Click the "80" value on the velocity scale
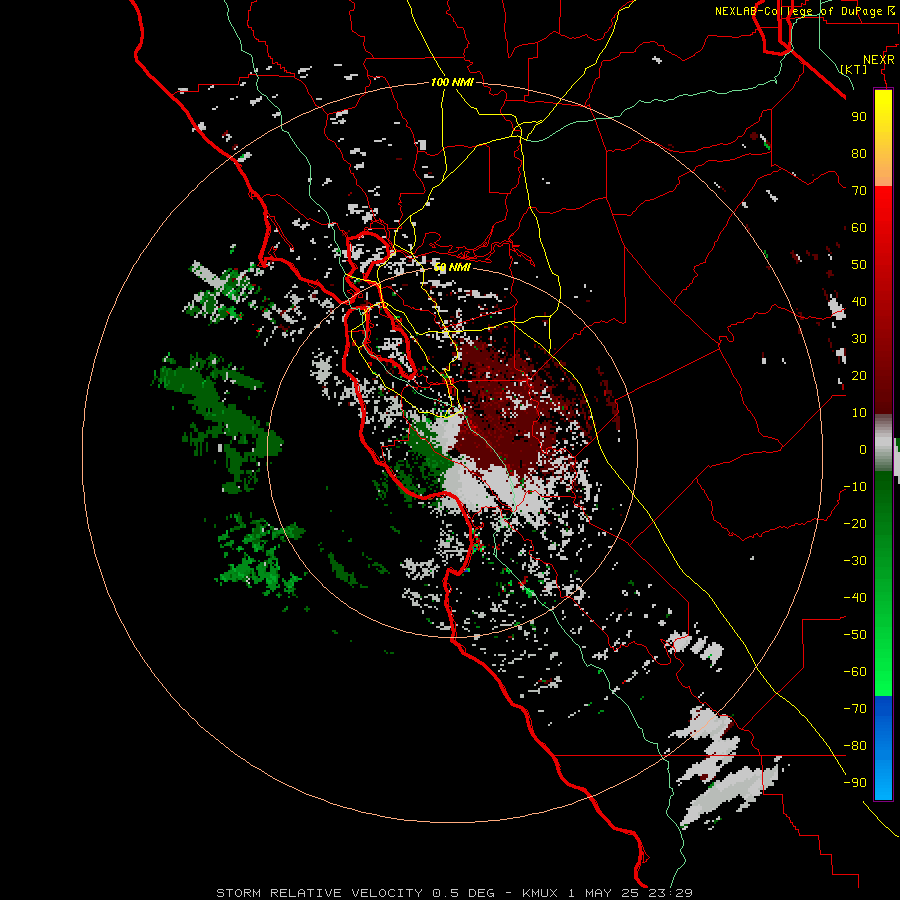The height and width of the screenshot is (900, 900). coord(859,154)
